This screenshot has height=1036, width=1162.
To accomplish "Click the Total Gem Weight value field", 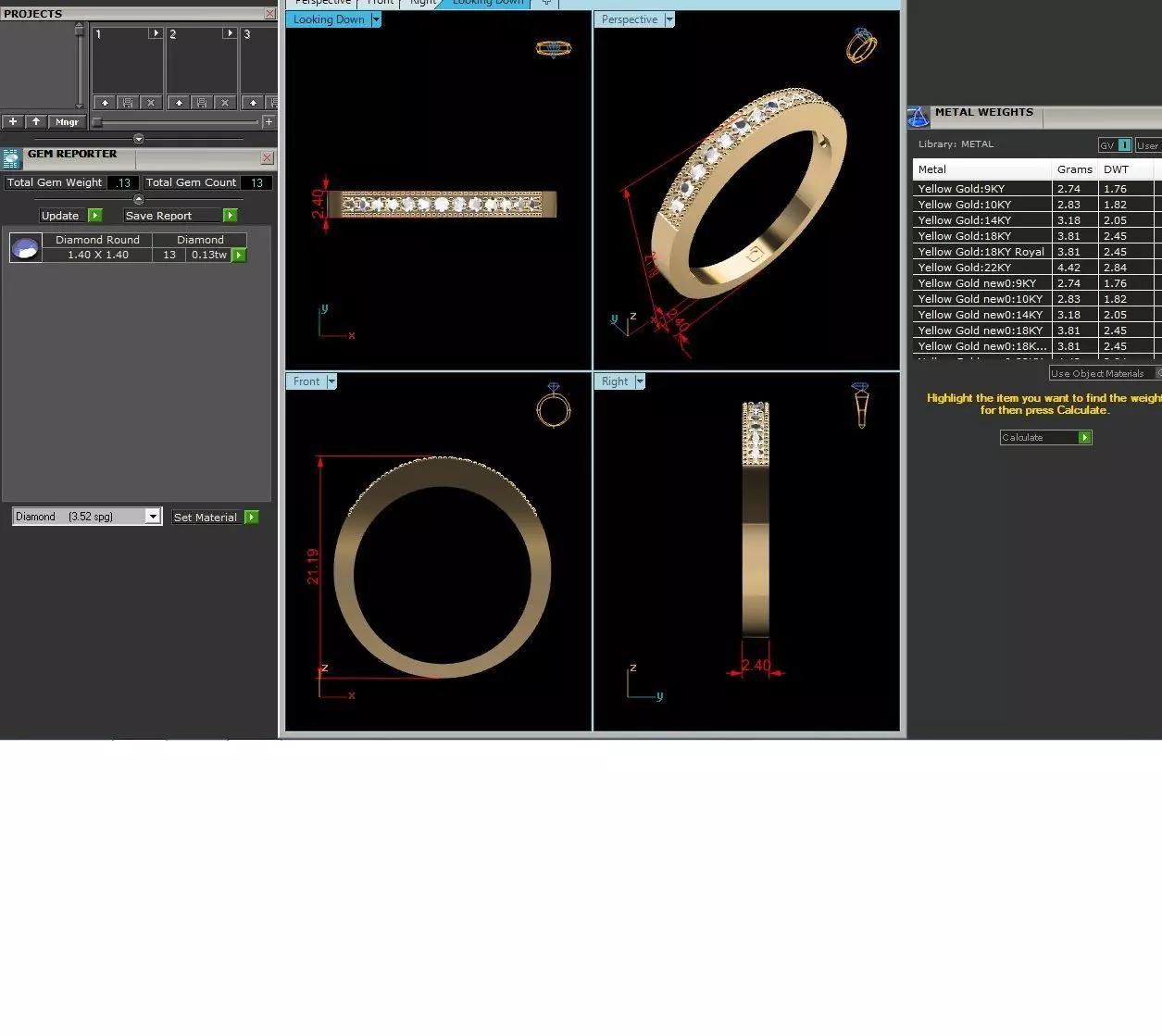I will coord(123,183).
